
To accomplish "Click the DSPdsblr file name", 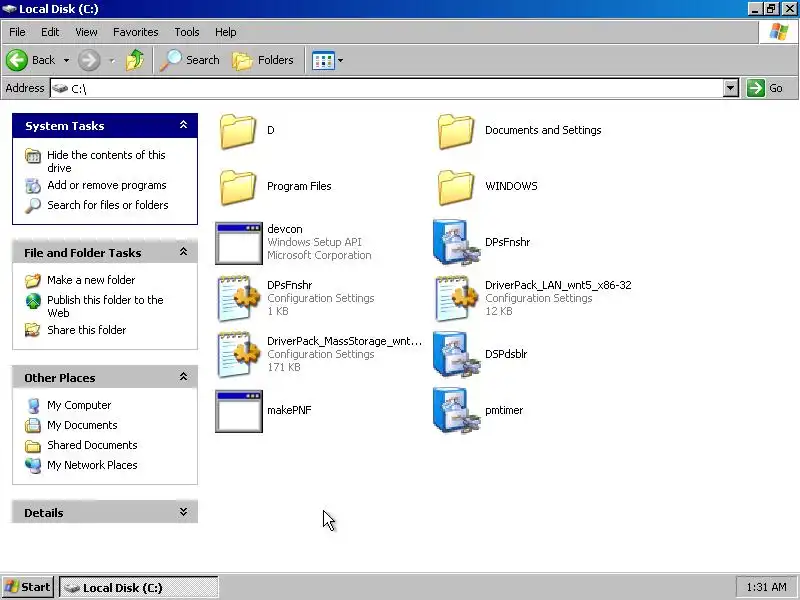I will [x=506, y=354].
